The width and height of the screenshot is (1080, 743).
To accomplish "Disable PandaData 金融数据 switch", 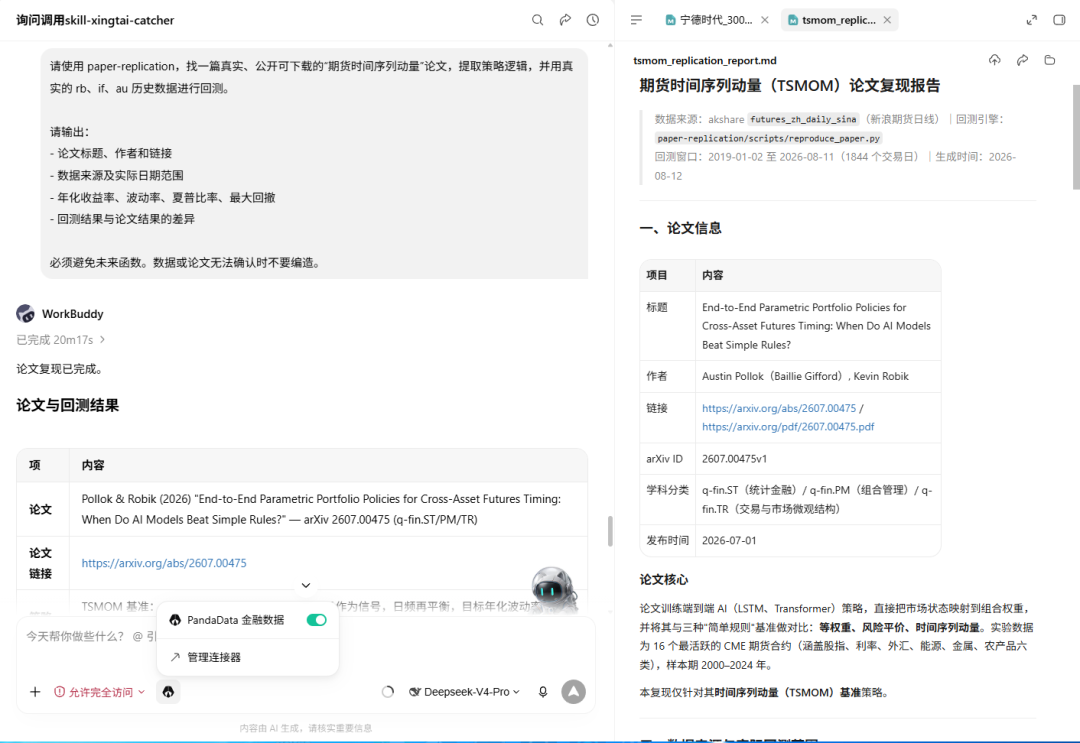I will point(317,620).
